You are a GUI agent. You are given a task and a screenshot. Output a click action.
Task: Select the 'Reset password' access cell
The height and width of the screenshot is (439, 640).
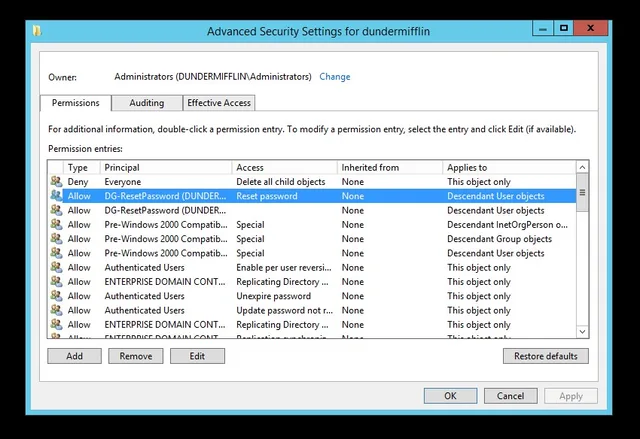point(267,196)
